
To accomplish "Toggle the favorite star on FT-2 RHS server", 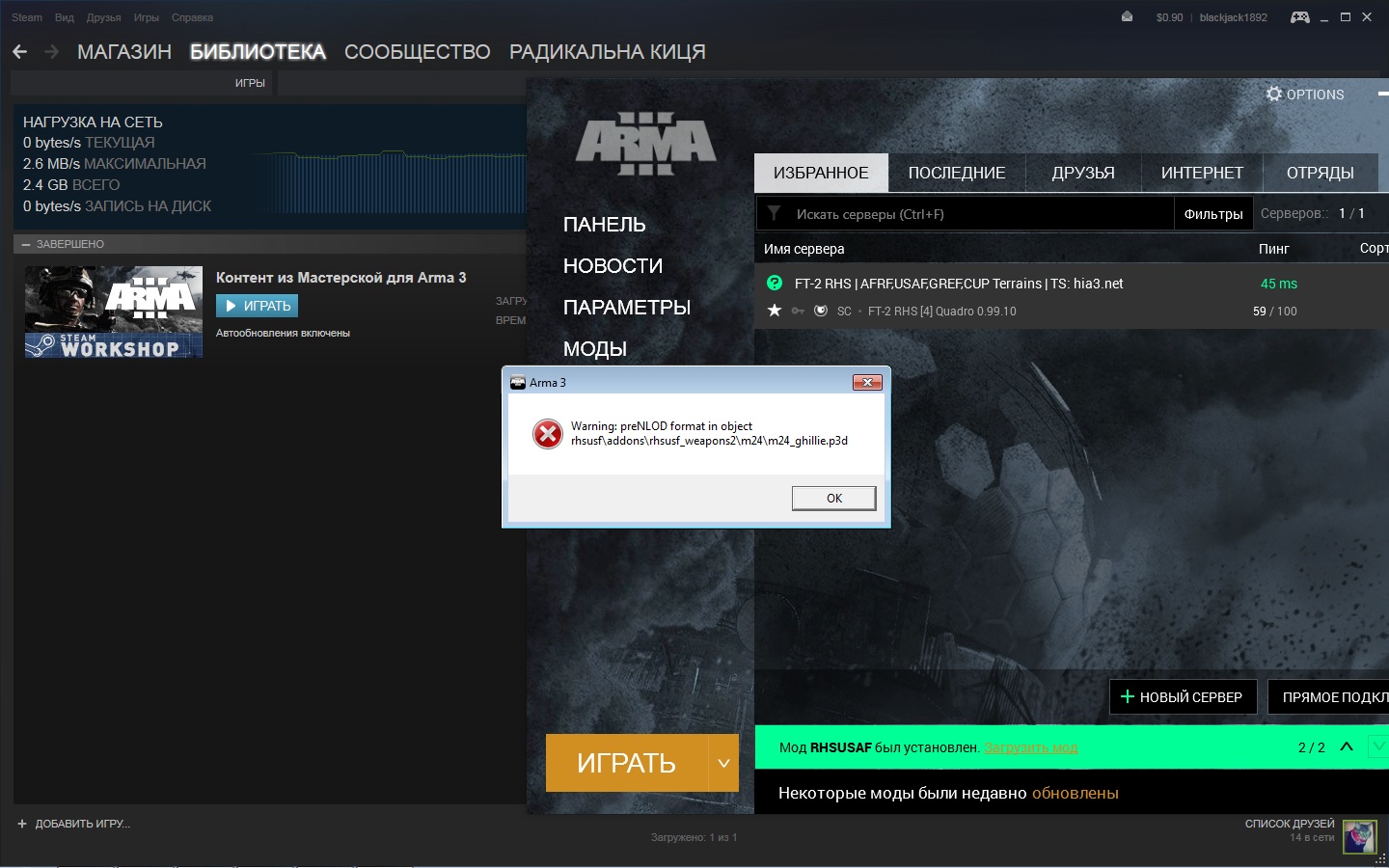I will (x=774, y=311).
